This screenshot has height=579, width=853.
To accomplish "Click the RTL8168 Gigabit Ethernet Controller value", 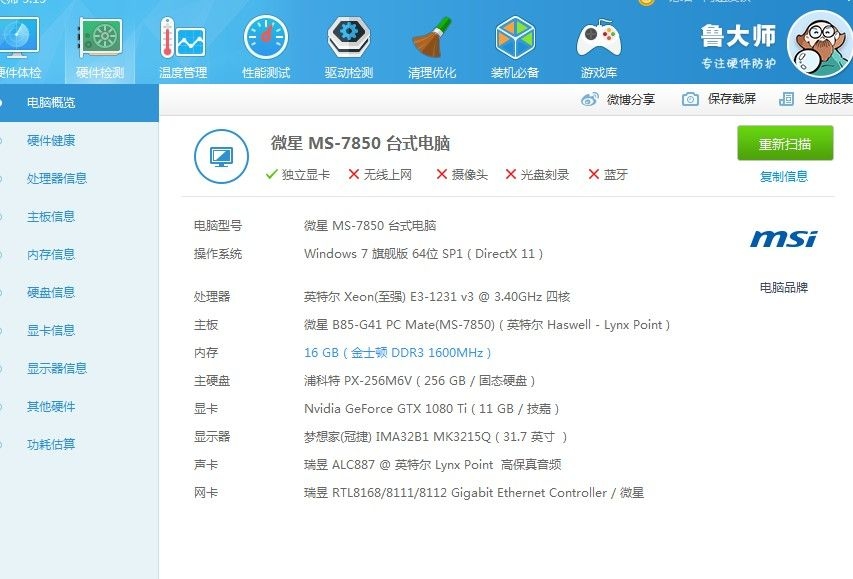I will [474, 493].
